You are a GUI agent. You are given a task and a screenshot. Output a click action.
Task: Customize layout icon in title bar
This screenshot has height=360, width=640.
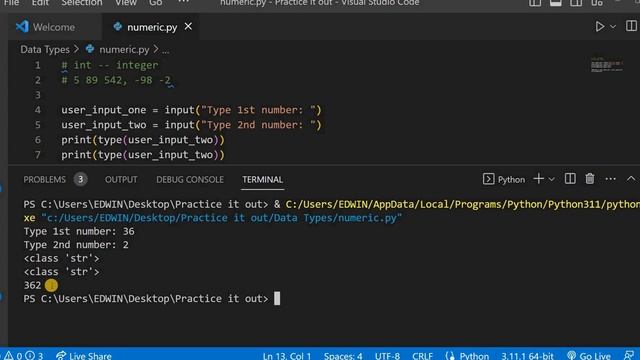click(597, 3)
